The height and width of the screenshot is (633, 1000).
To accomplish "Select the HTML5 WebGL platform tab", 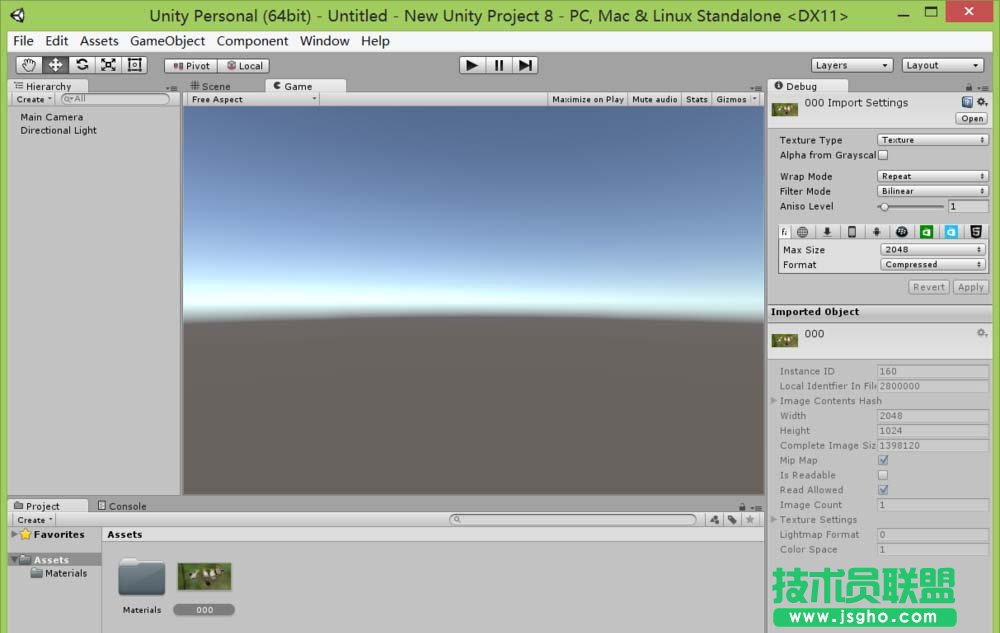I will coord(975,232).
